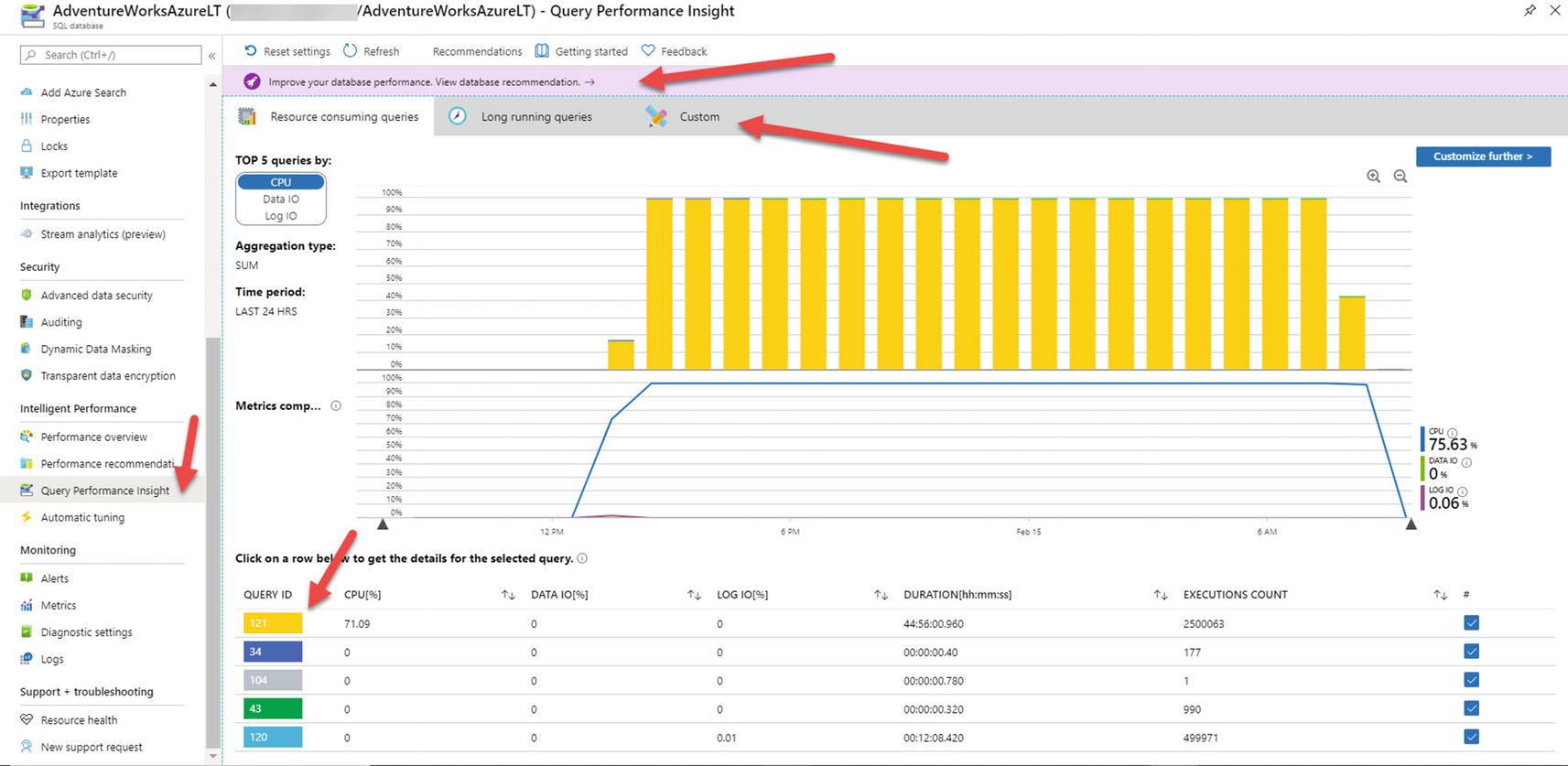This screenshot has height=766, width=1568.
Task: Click the Alerts icon
Action: tap(27, 578)
